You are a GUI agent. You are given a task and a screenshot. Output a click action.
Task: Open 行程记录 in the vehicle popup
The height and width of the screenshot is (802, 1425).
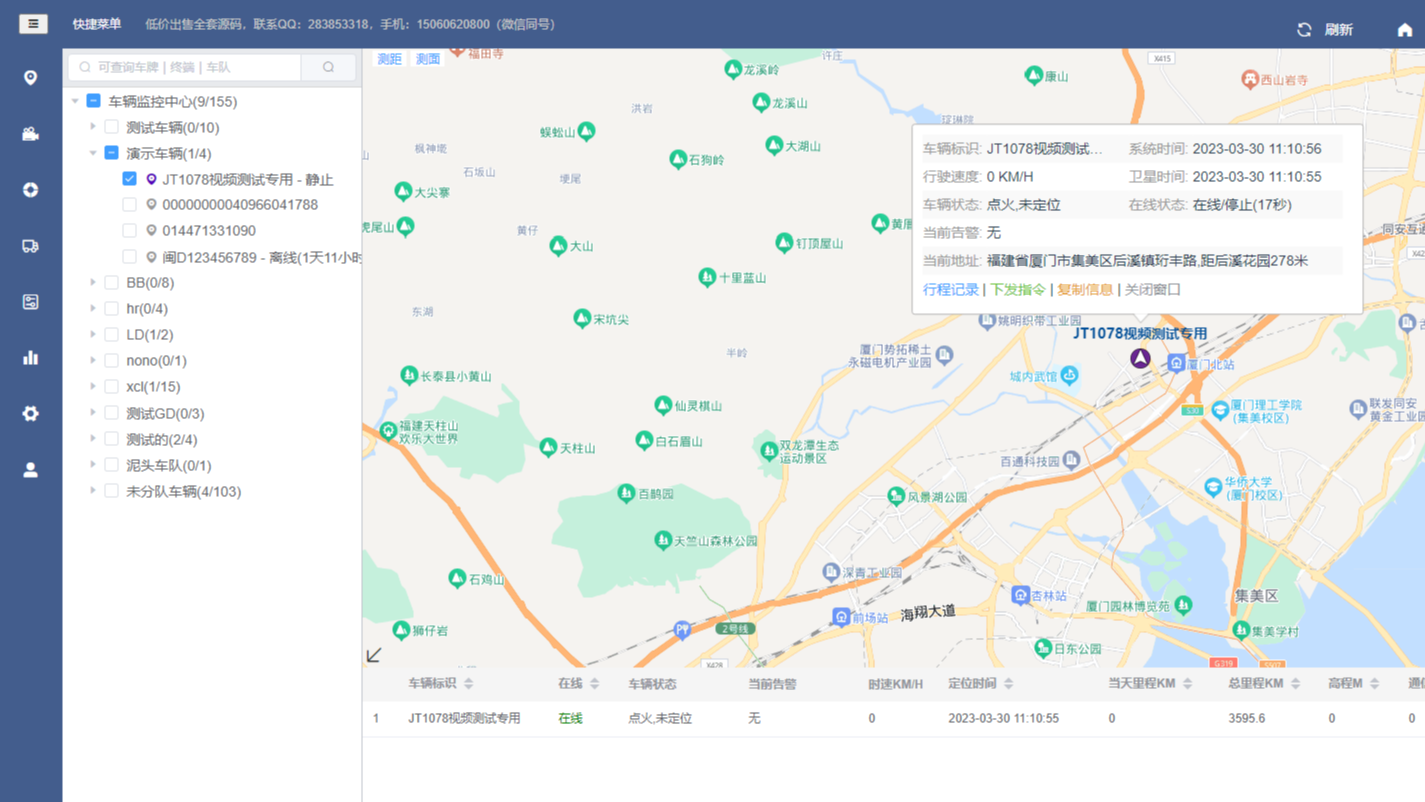(x=950, y=290)
